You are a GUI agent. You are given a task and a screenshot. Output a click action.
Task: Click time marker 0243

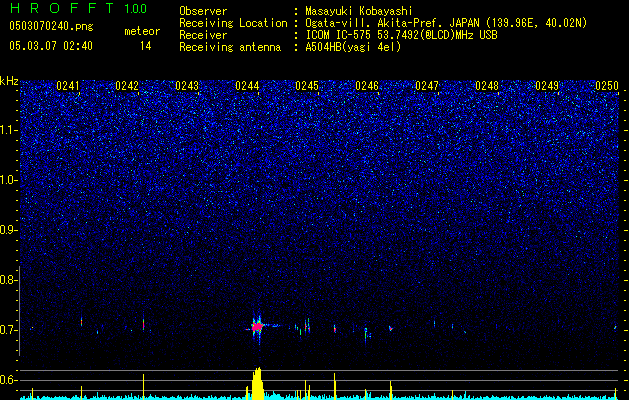coord(187,86)
